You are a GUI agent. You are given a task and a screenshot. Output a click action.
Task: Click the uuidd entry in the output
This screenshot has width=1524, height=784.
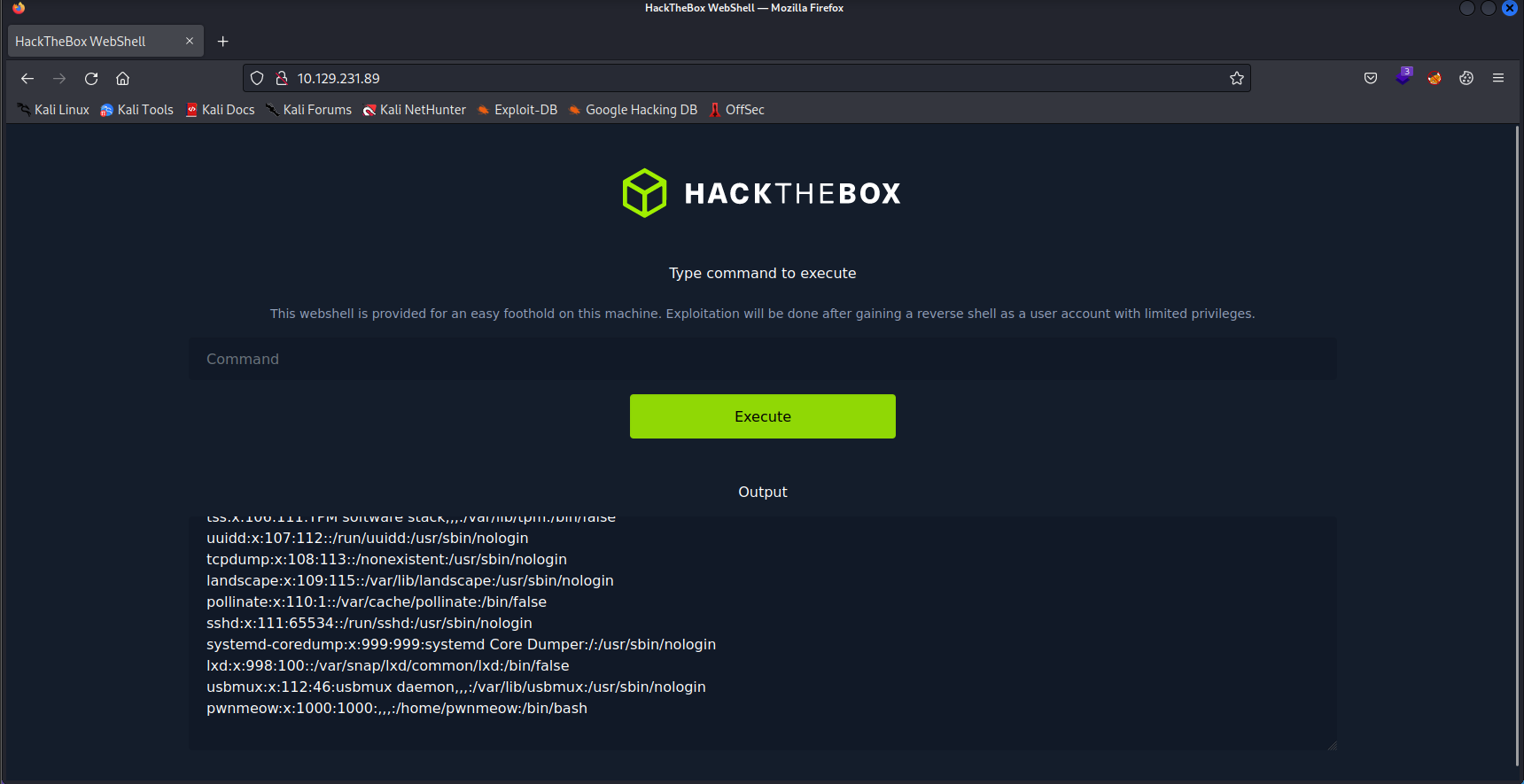(368, 538)
